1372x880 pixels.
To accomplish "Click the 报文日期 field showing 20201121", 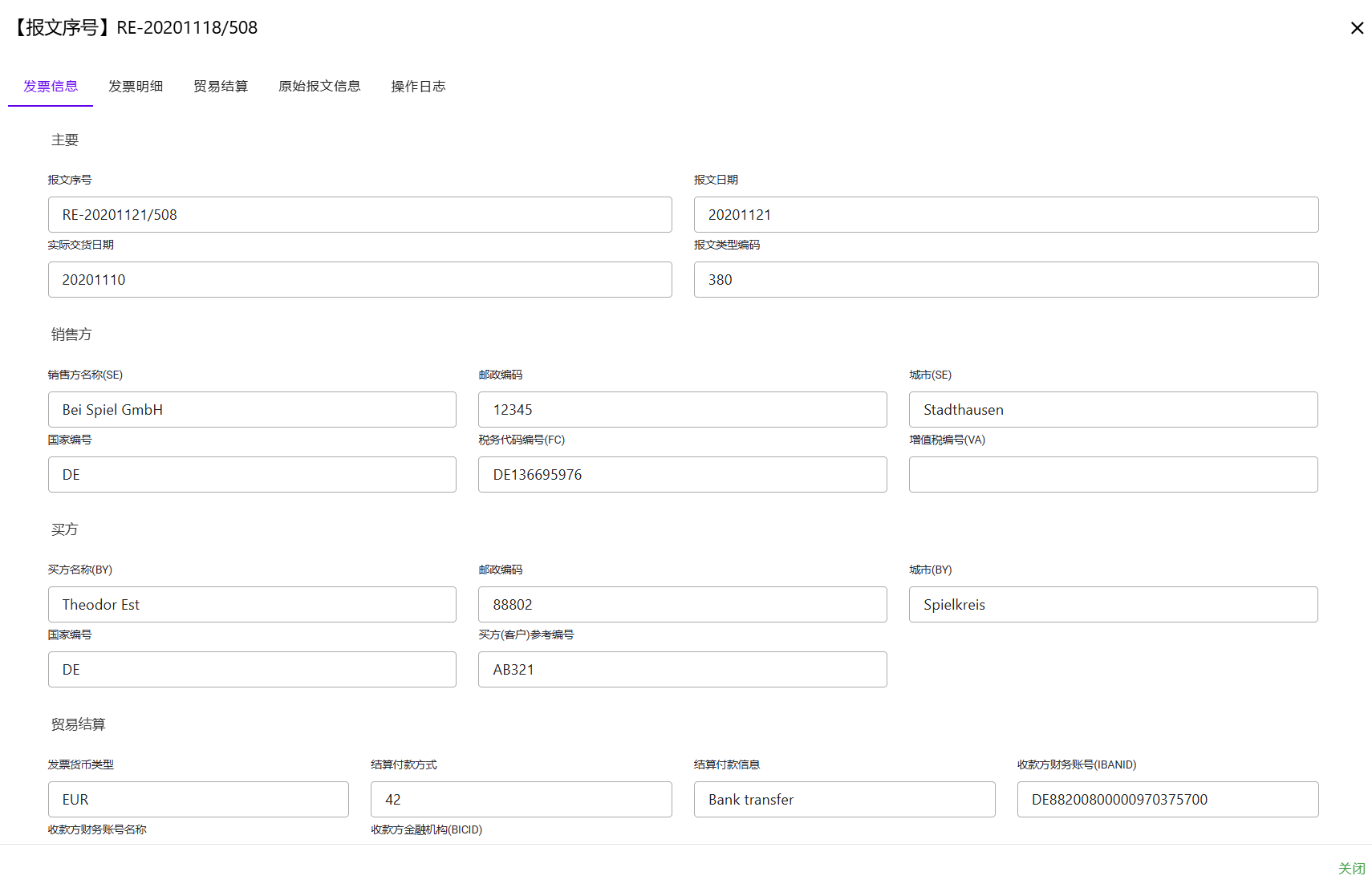I will (x=1005, y=215).
